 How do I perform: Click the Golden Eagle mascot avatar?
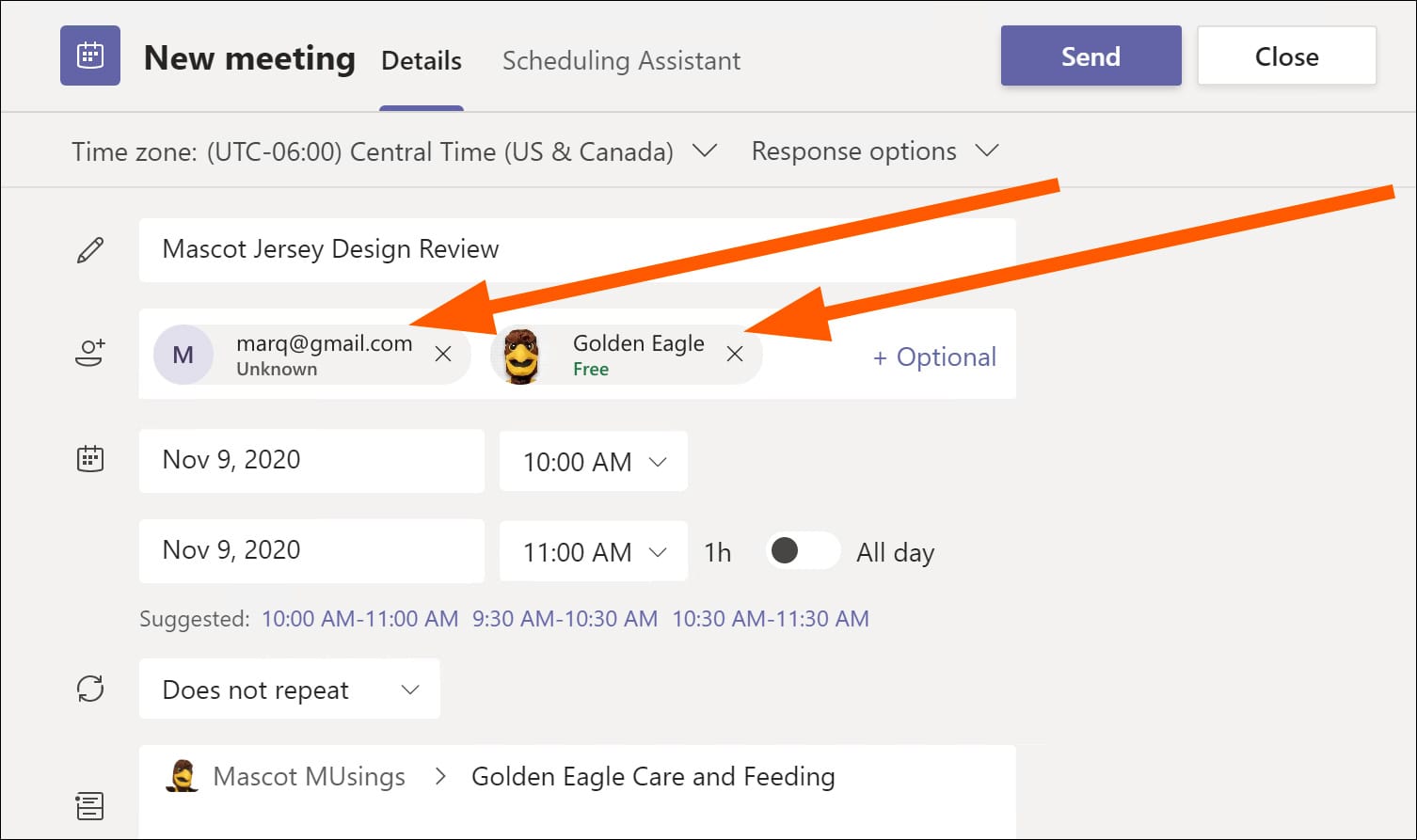[521, 356]
